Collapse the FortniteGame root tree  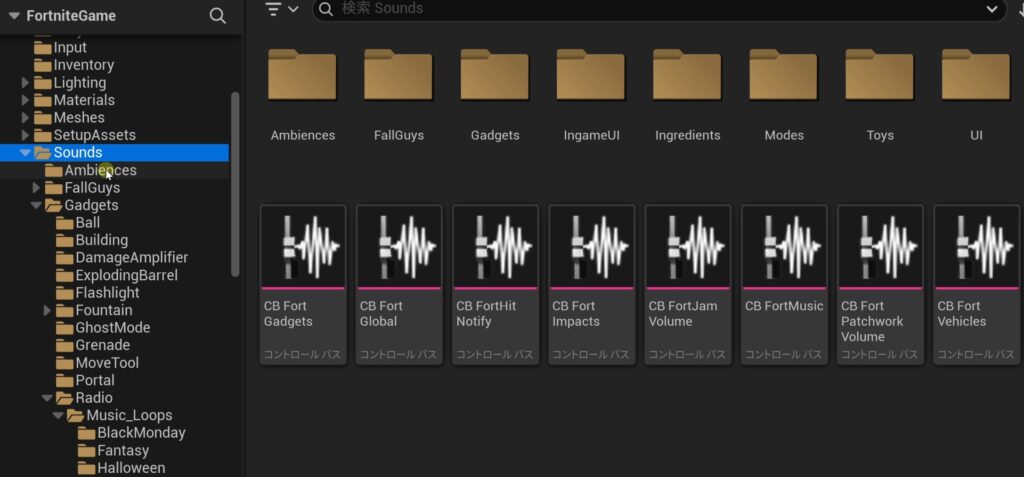click(14, 16)
